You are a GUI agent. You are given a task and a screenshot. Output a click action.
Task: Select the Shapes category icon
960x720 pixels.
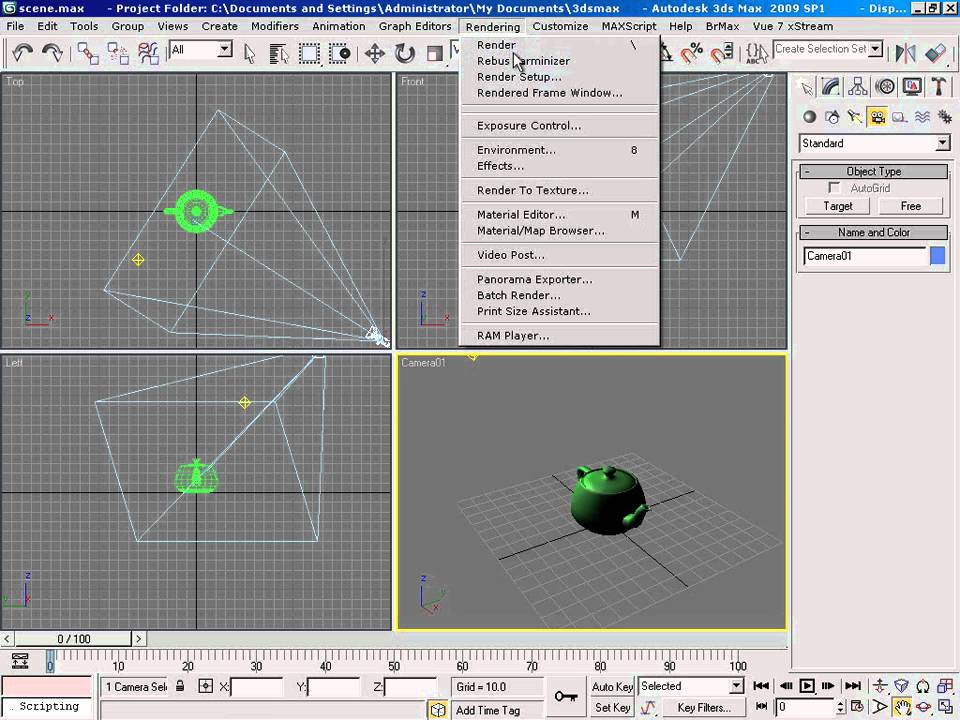tap(832, 116)
